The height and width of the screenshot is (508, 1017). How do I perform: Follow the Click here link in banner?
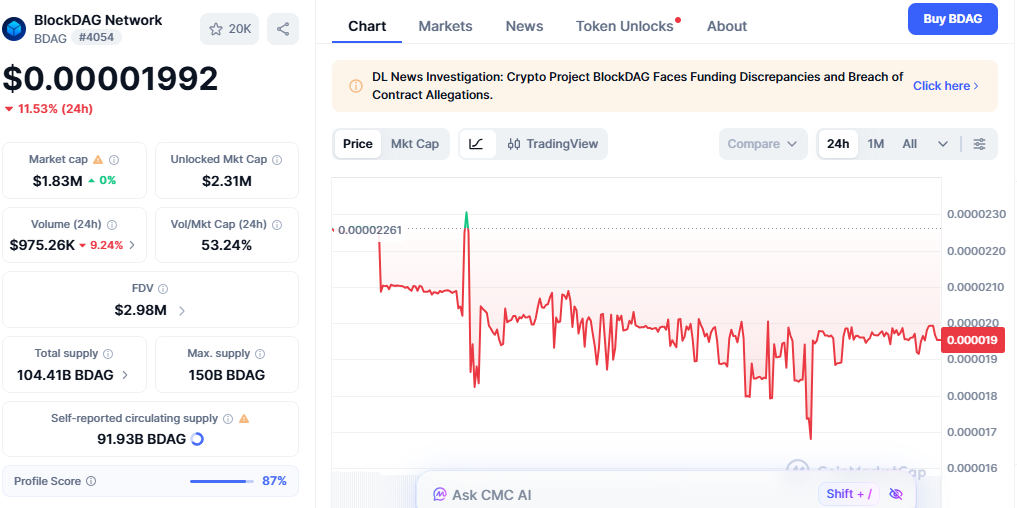coord(946,86)
